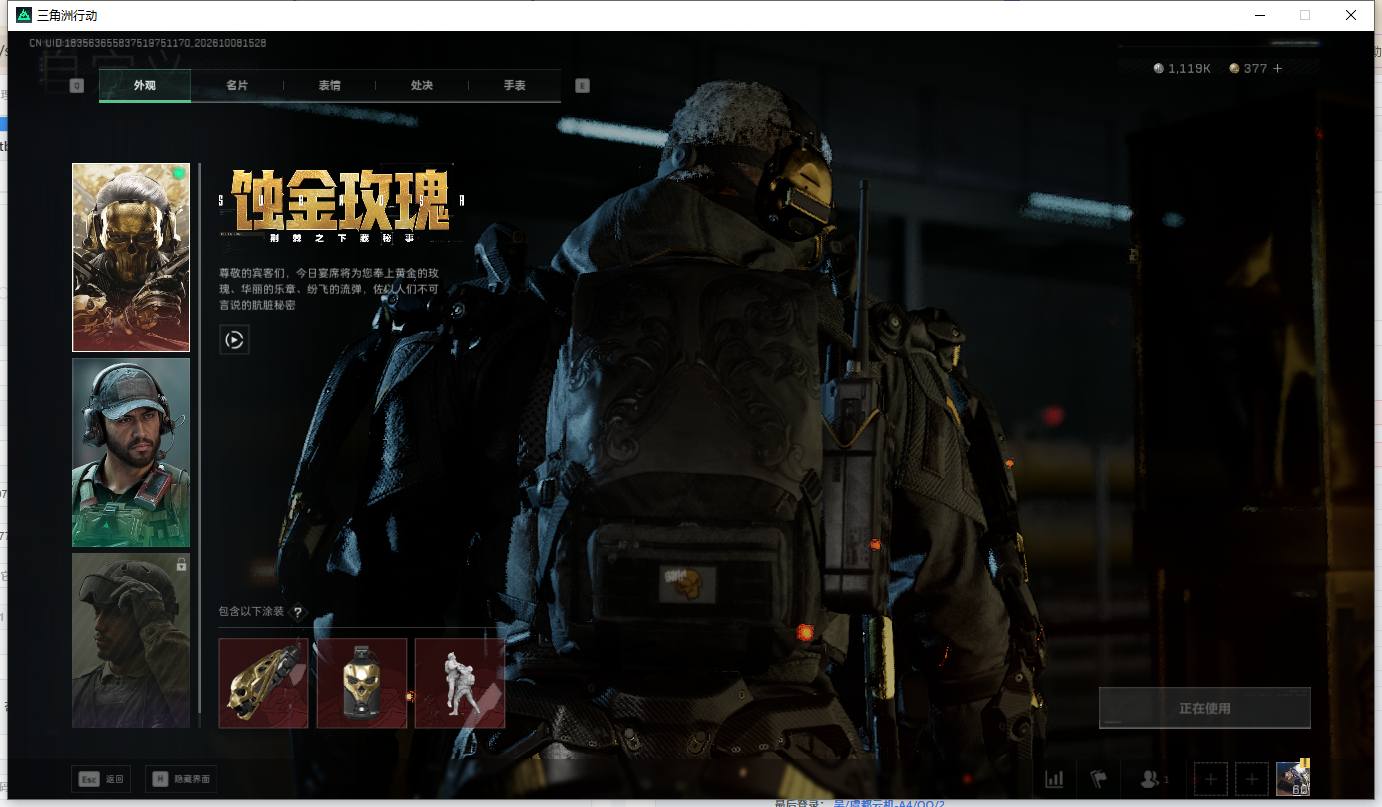This screenshot has height=807, width=1382.
Task: Choose the bearded operator with cap skin
Action: coord(131,453)
